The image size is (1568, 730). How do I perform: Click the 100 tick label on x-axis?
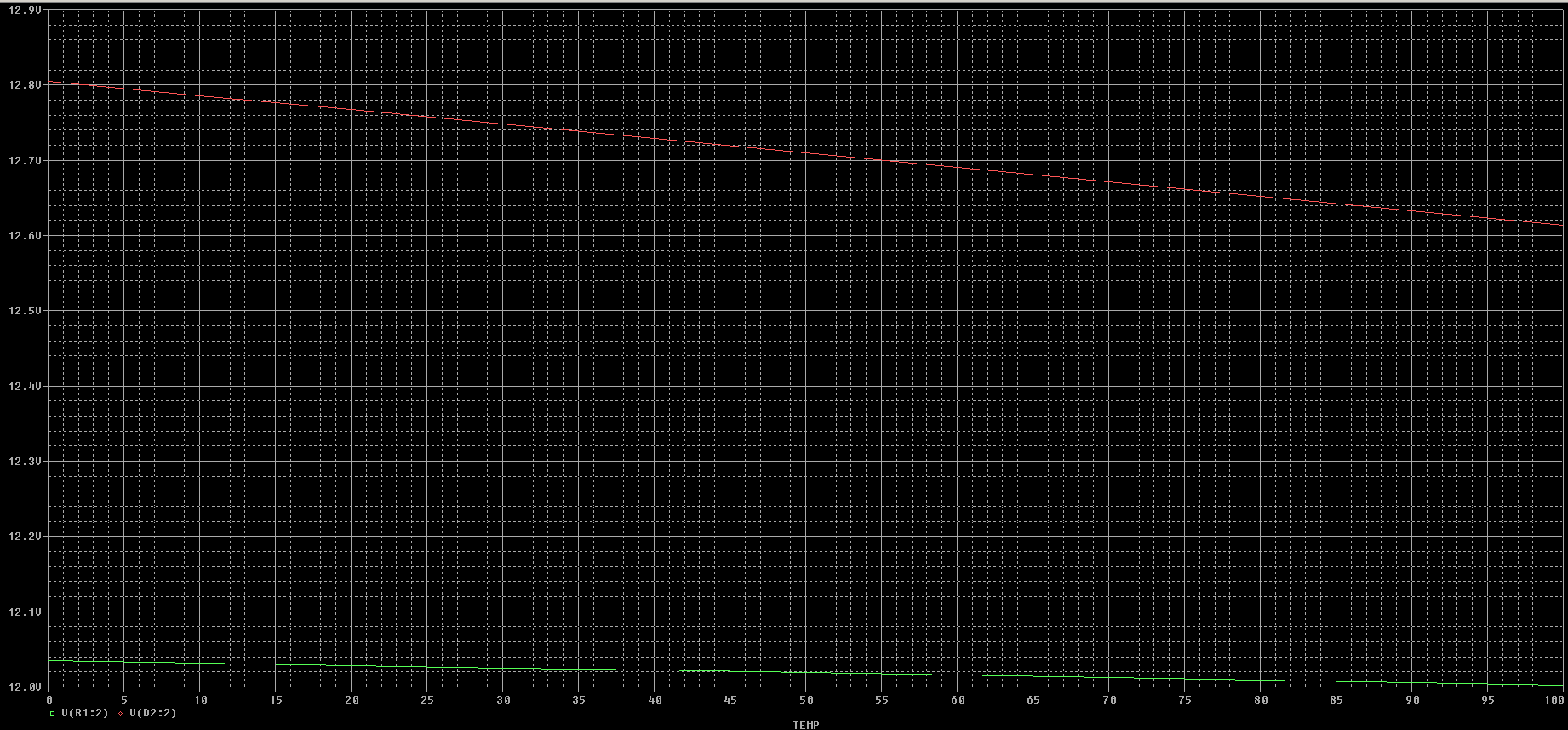click(1554, 699)
